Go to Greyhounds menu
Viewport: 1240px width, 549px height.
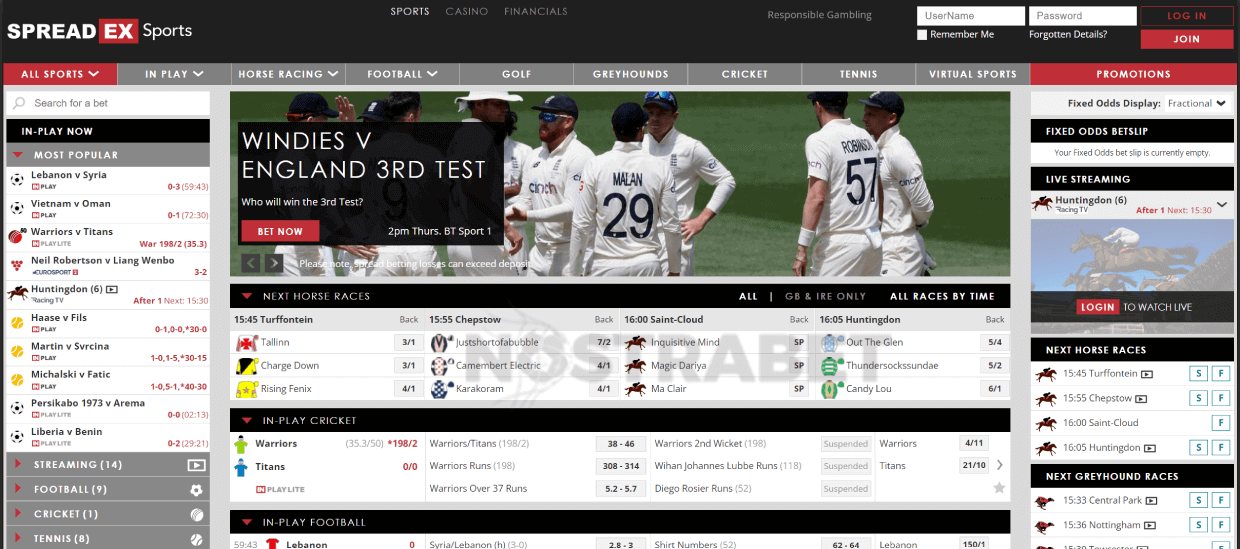click(x=630, y=74)
